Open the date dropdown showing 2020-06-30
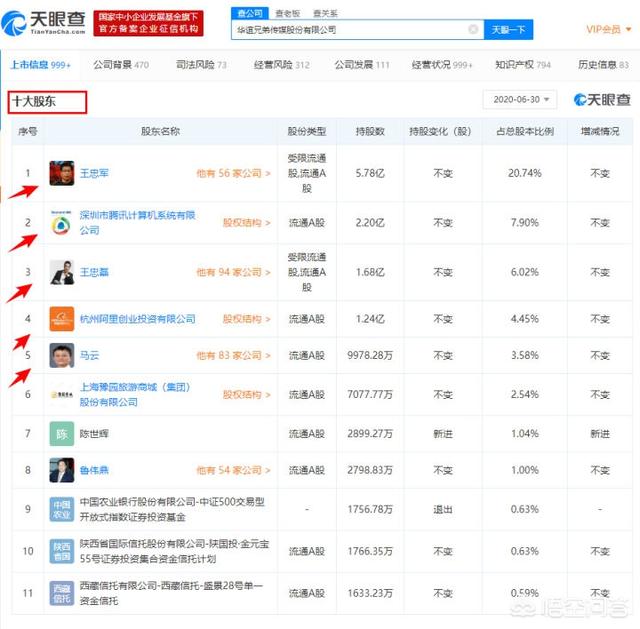 520,100
